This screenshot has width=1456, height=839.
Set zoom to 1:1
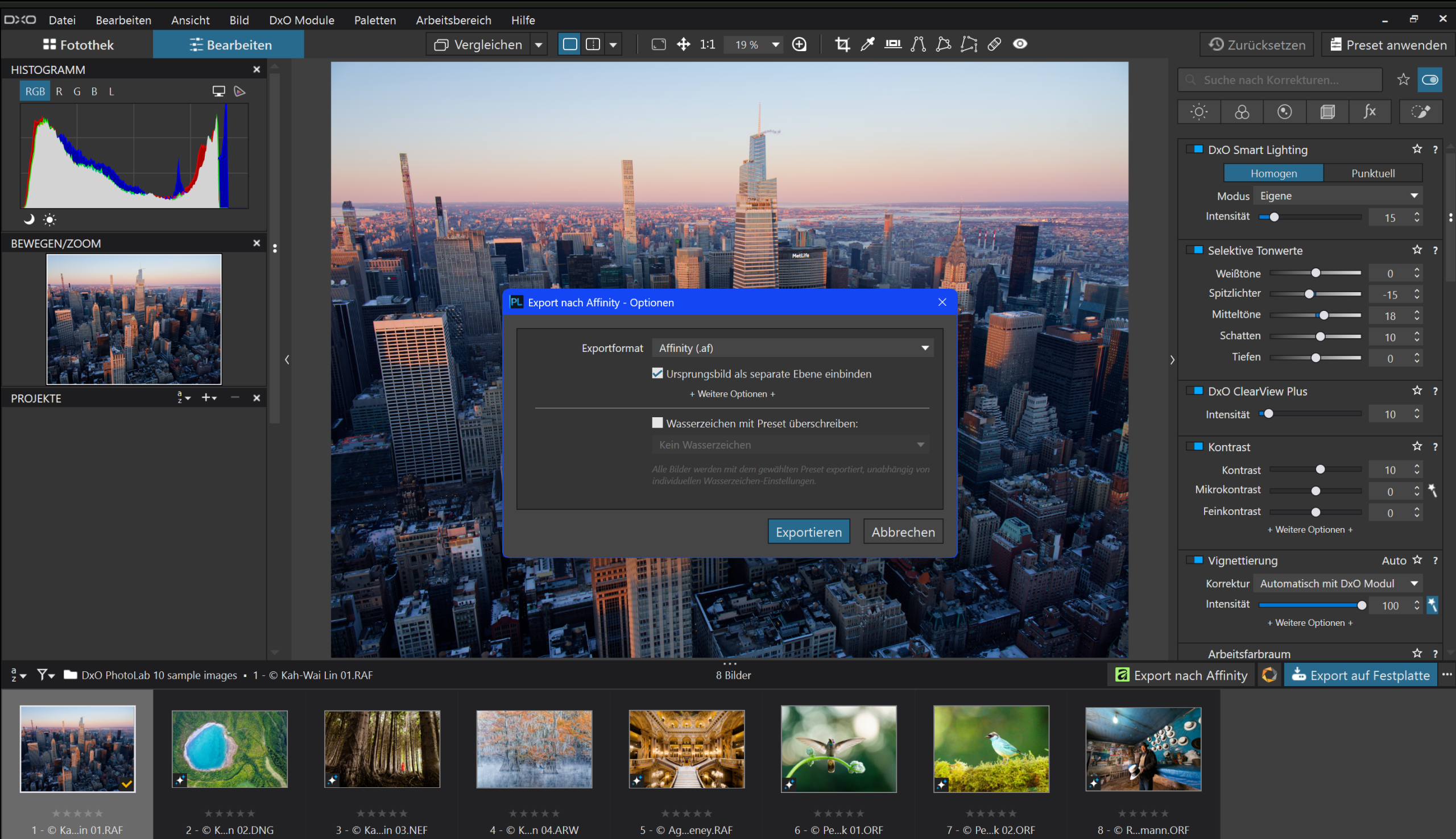(x=708, y=44)
